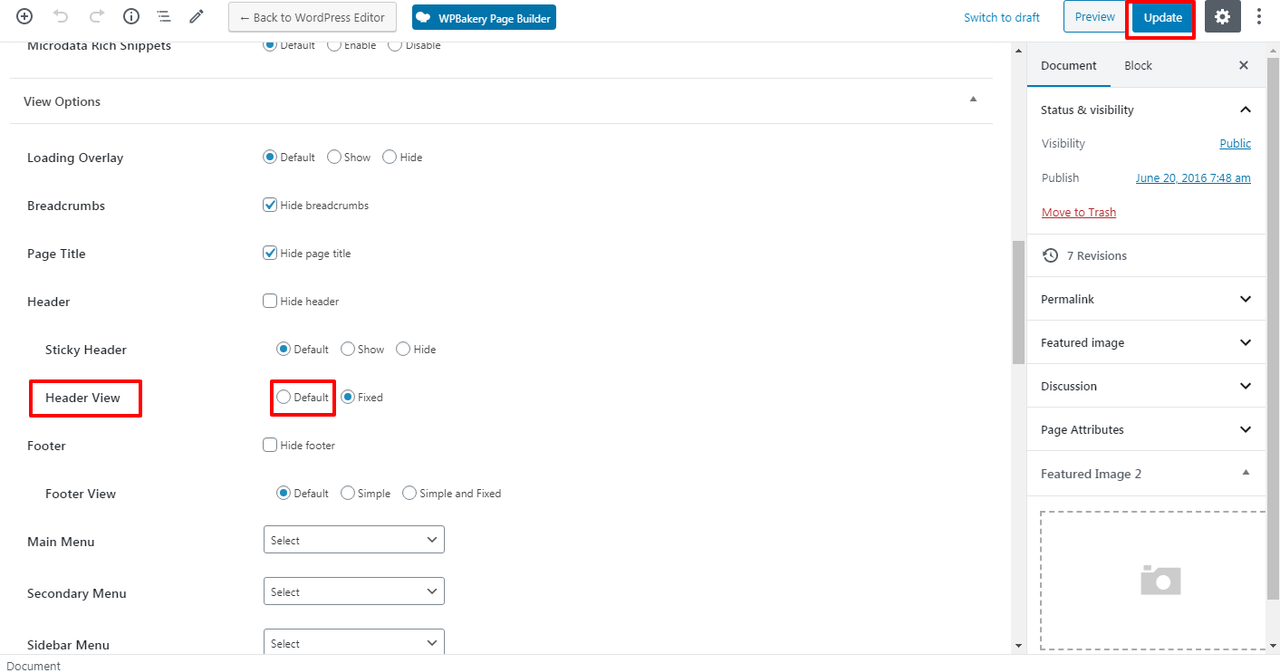Select Default for Header View

point(284,397)
